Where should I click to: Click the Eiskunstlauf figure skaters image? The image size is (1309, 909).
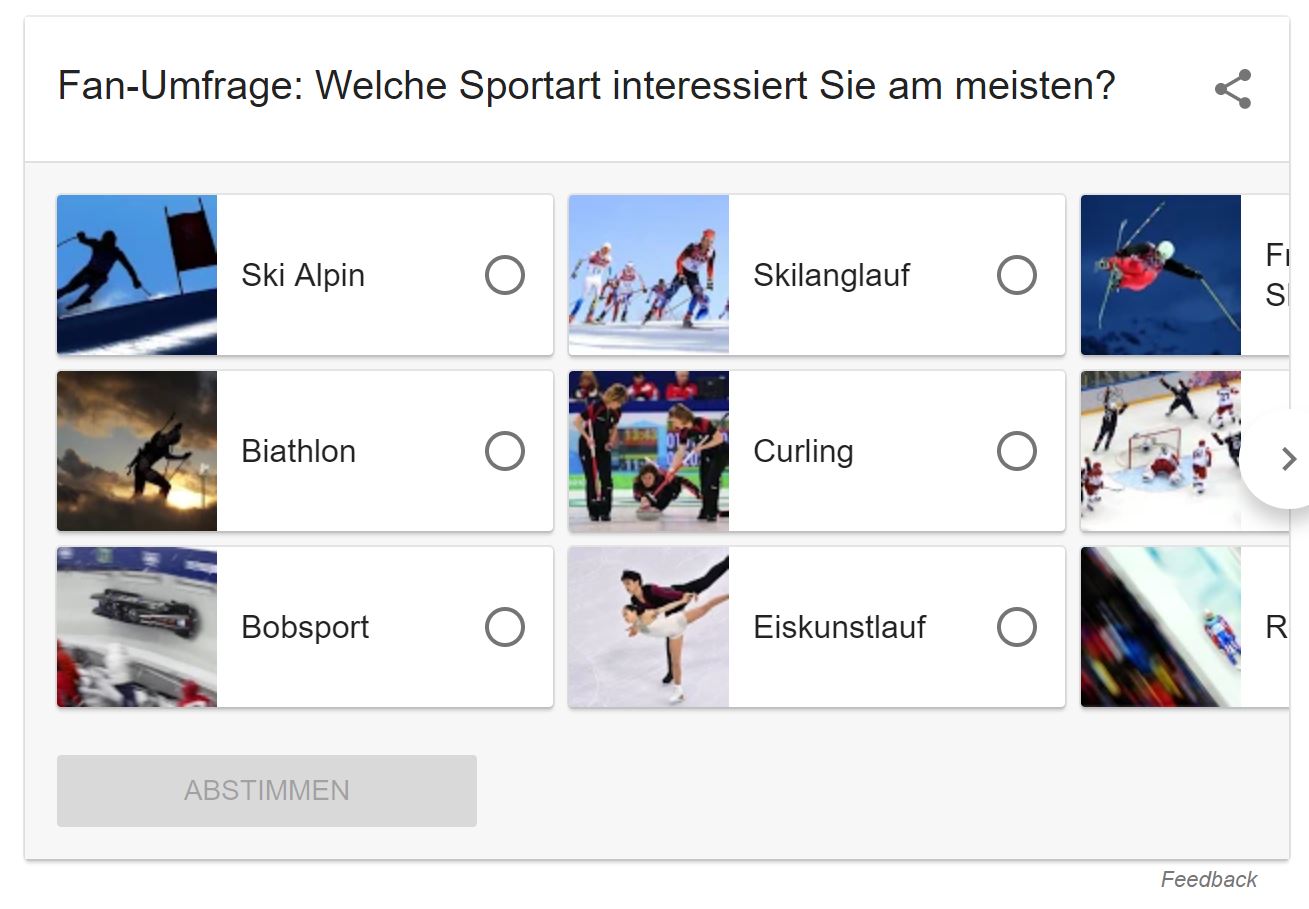pyautogui.click(x=649, y=627)
